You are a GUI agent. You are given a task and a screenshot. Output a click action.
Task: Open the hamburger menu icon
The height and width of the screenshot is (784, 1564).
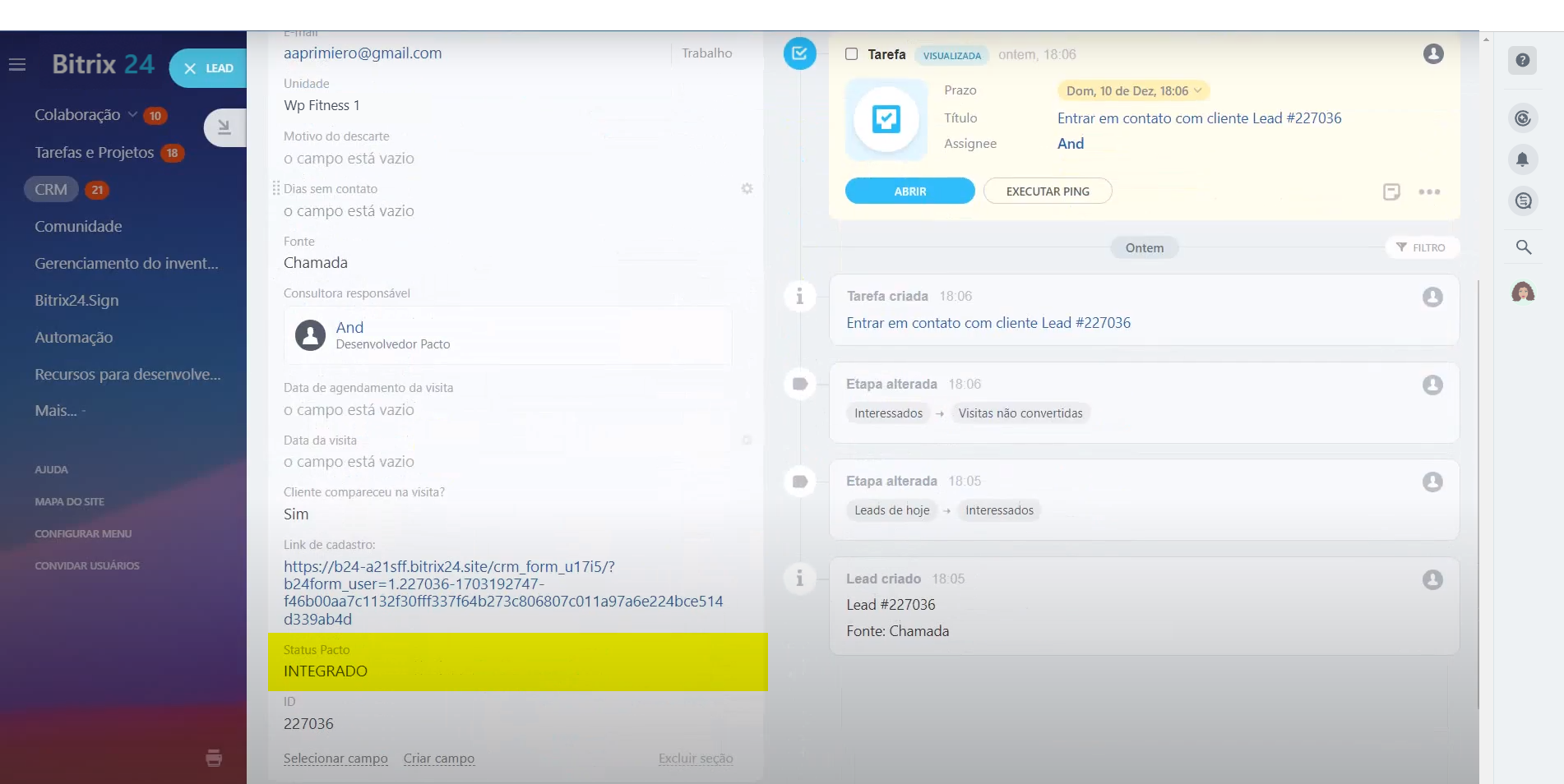click(17, 64)
